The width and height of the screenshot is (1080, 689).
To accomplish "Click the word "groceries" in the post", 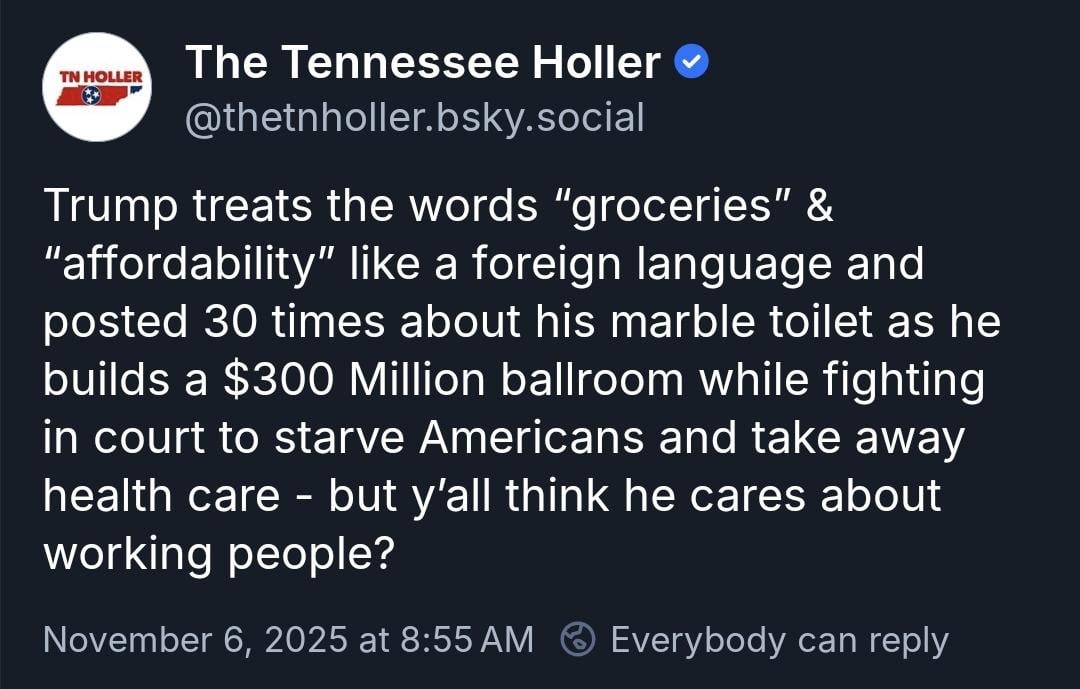I will pos(669,207).
